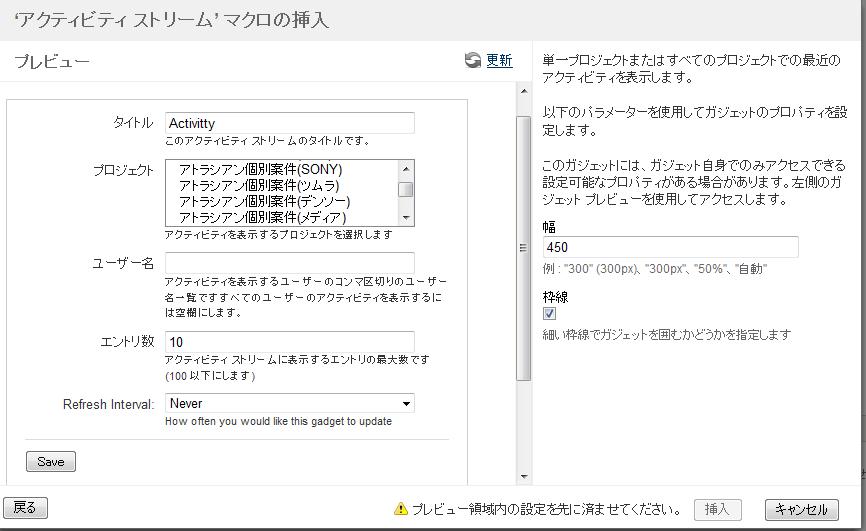The height and width of the screenshot is (531, 866).
Task: Click the キャンセル button
Action: point(801,509)
